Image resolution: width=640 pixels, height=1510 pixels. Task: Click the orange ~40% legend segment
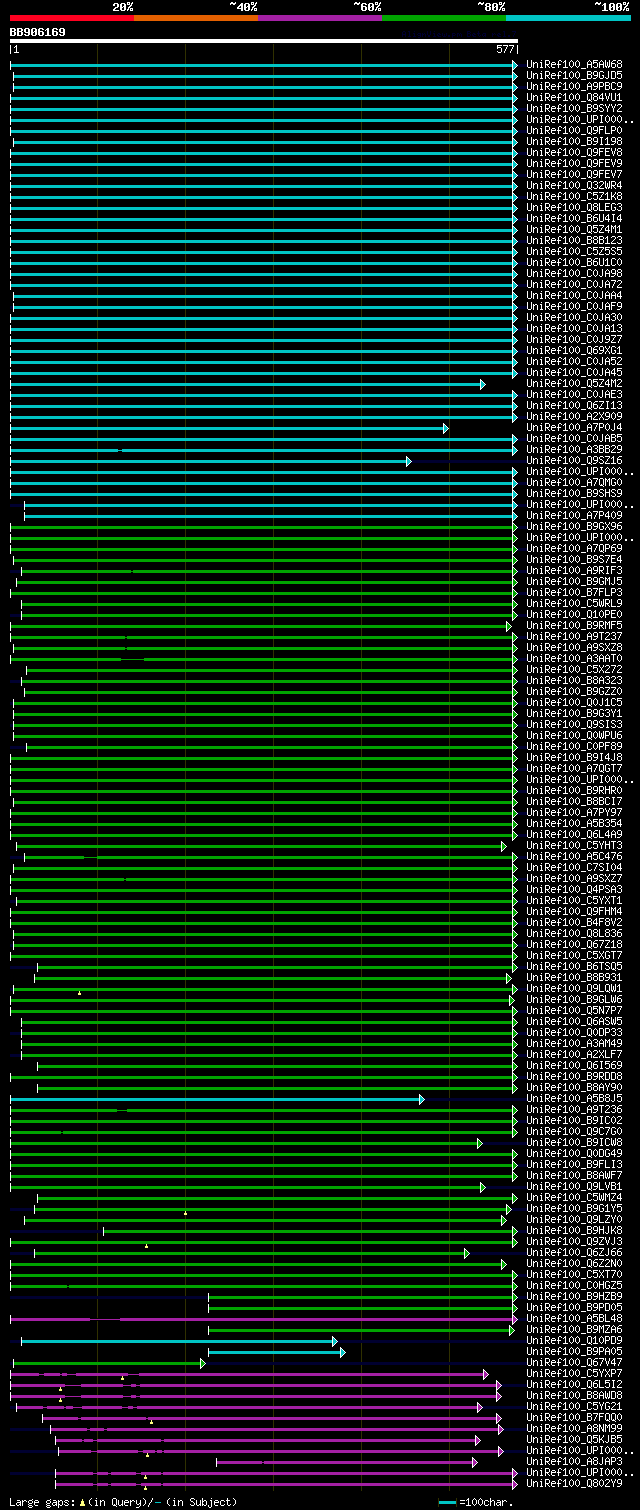click(196, 17)
